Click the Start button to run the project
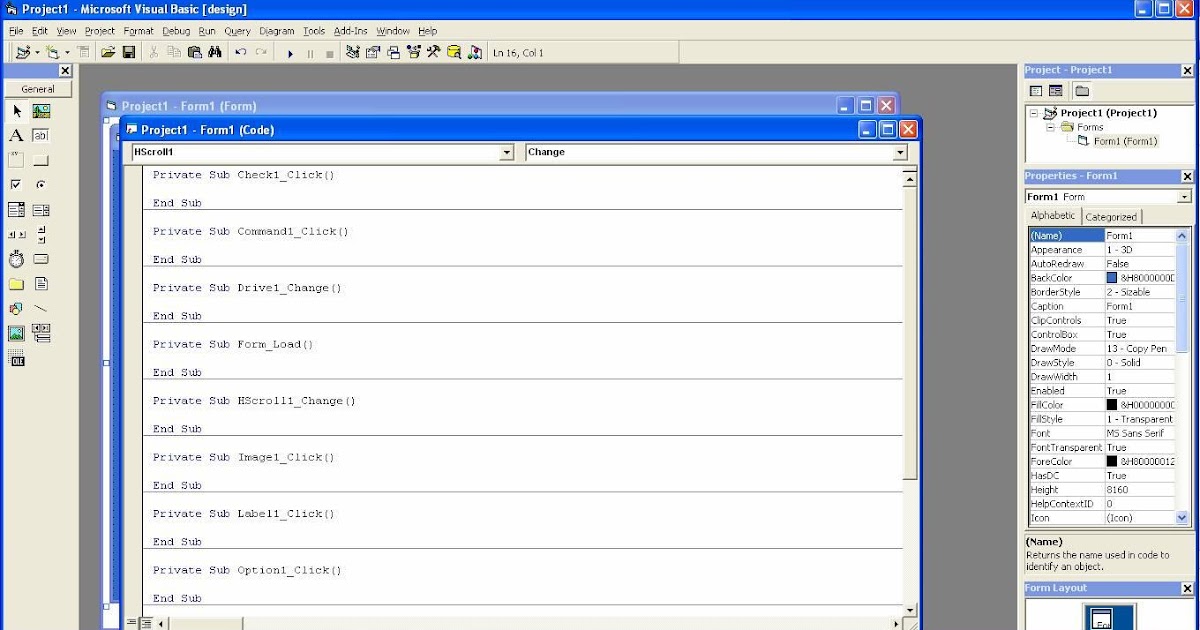1200x630 pixels. tap(290, 52)
